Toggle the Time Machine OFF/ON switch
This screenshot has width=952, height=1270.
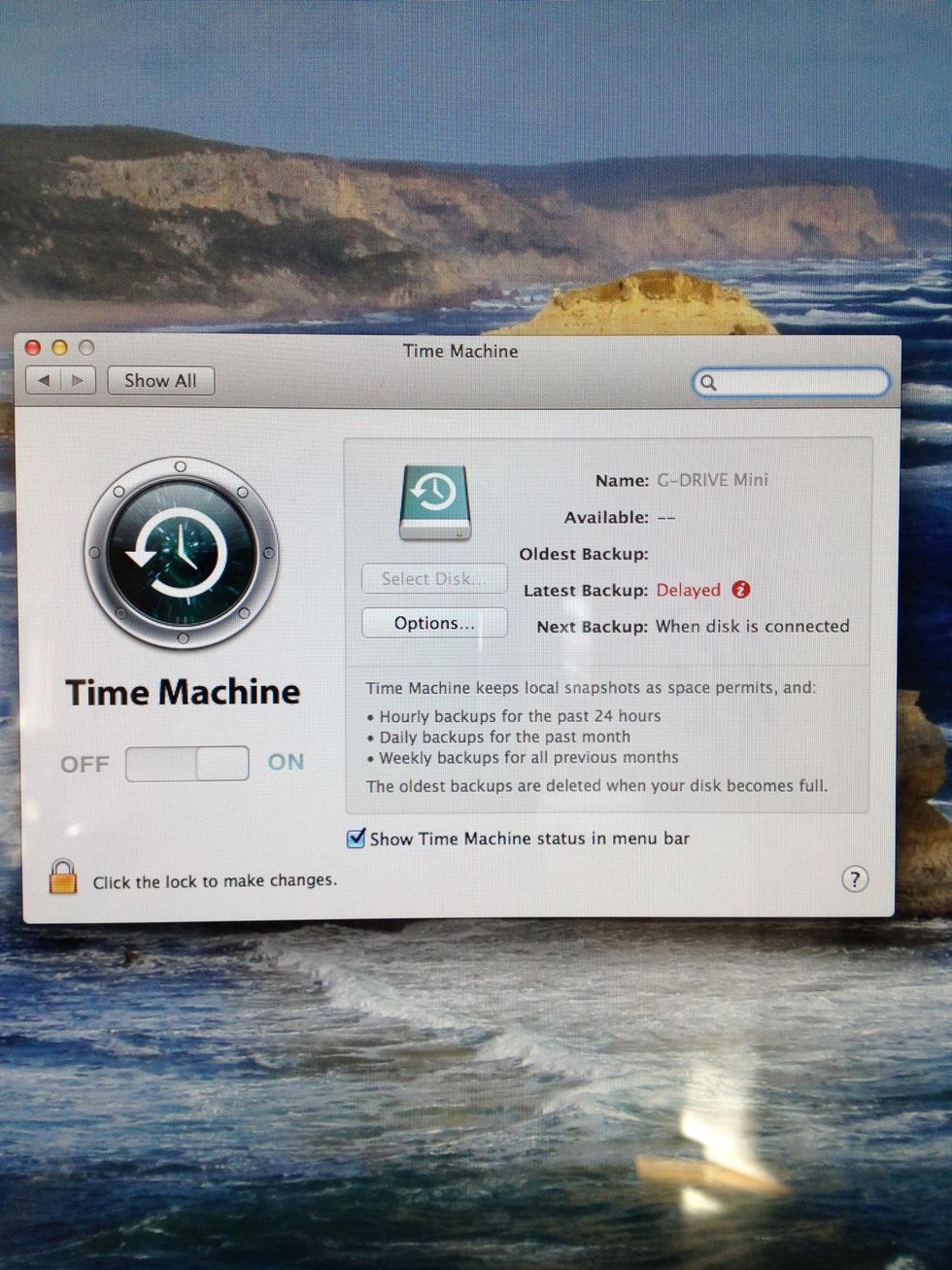click(x=187, y=764)
